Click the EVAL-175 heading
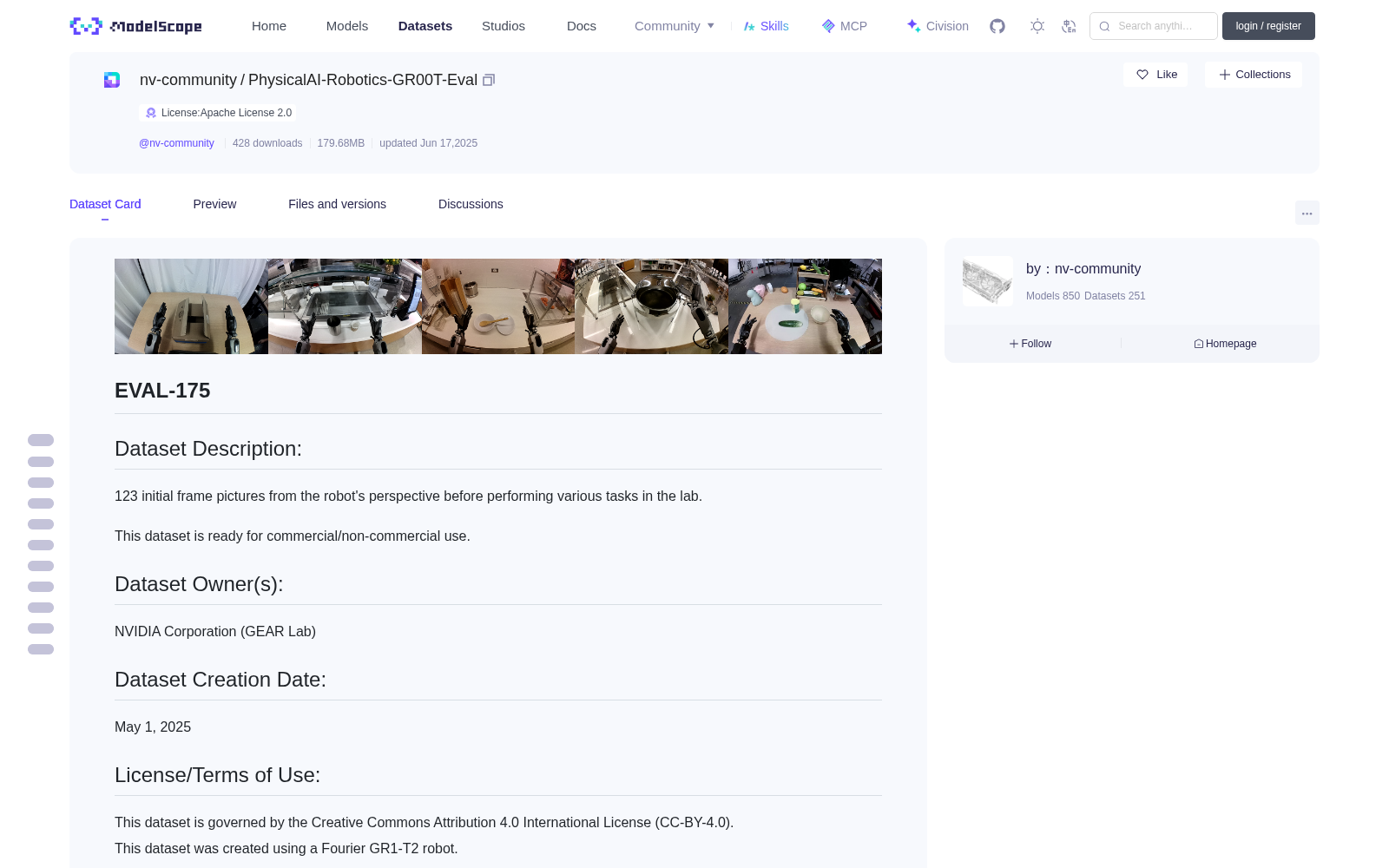The image size is (1389, 868). 162,391
